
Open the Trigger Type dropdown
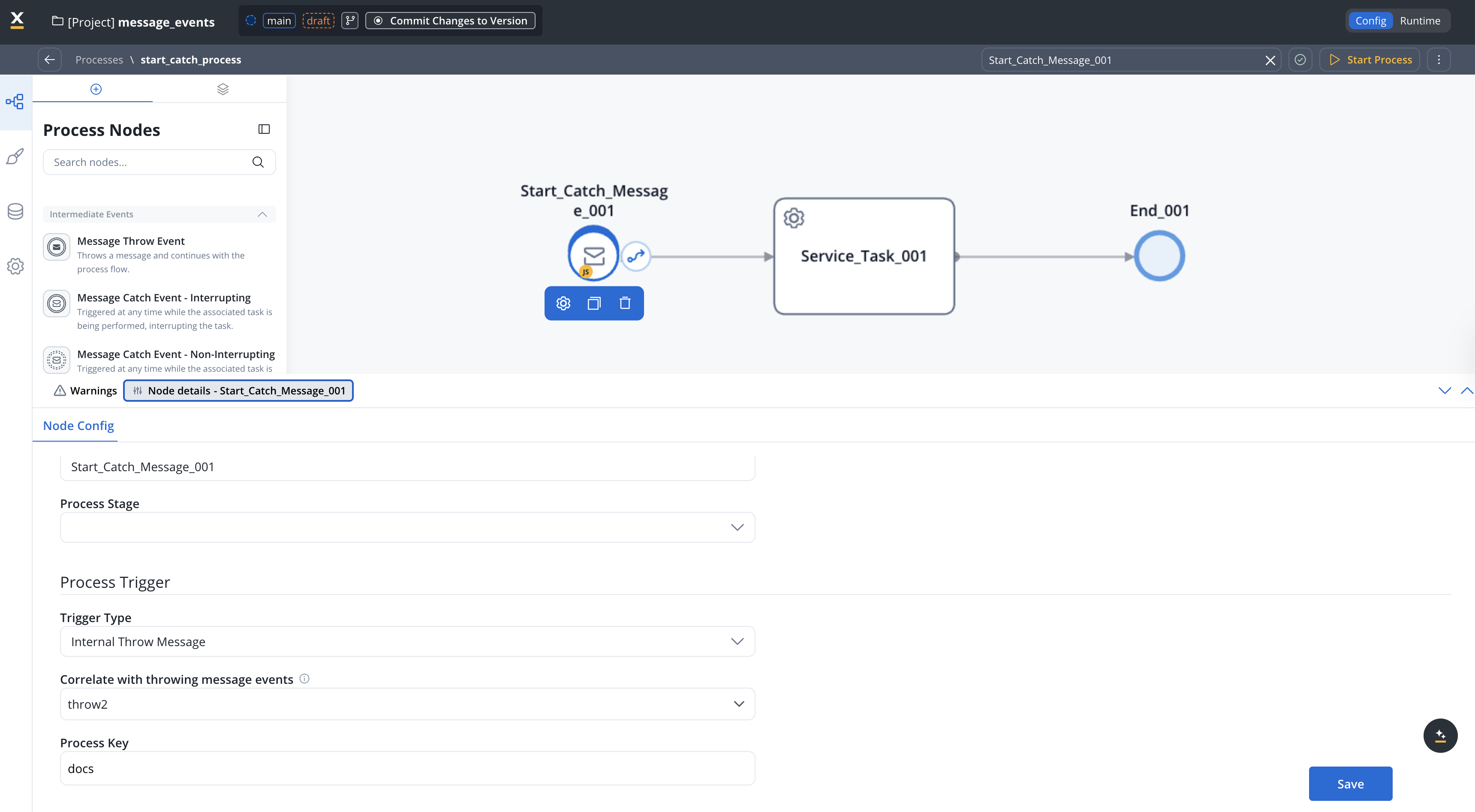click(407, 641)
